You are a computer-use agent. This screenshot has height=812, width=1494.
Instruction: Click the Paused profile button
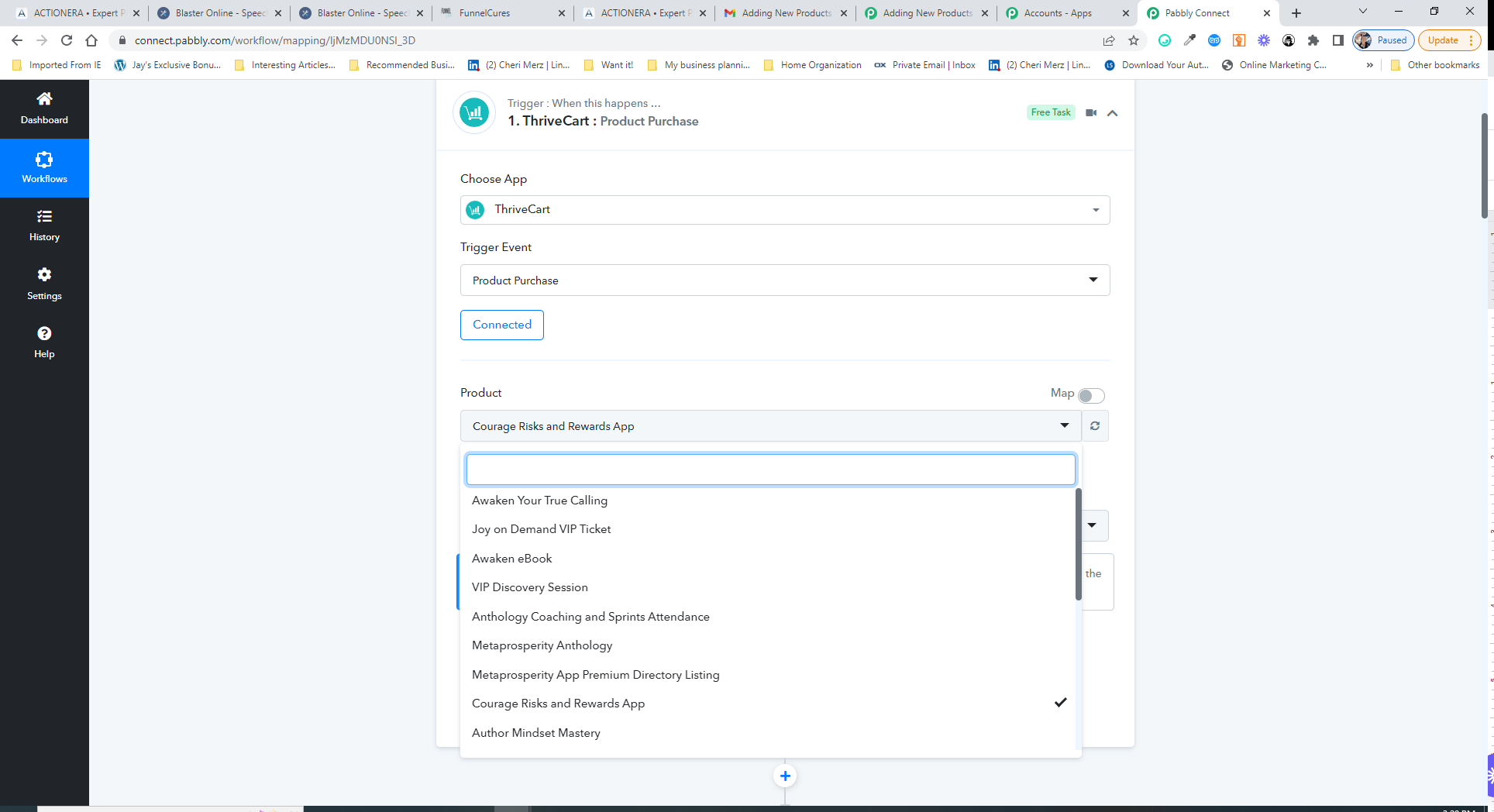coord(1384,40)
